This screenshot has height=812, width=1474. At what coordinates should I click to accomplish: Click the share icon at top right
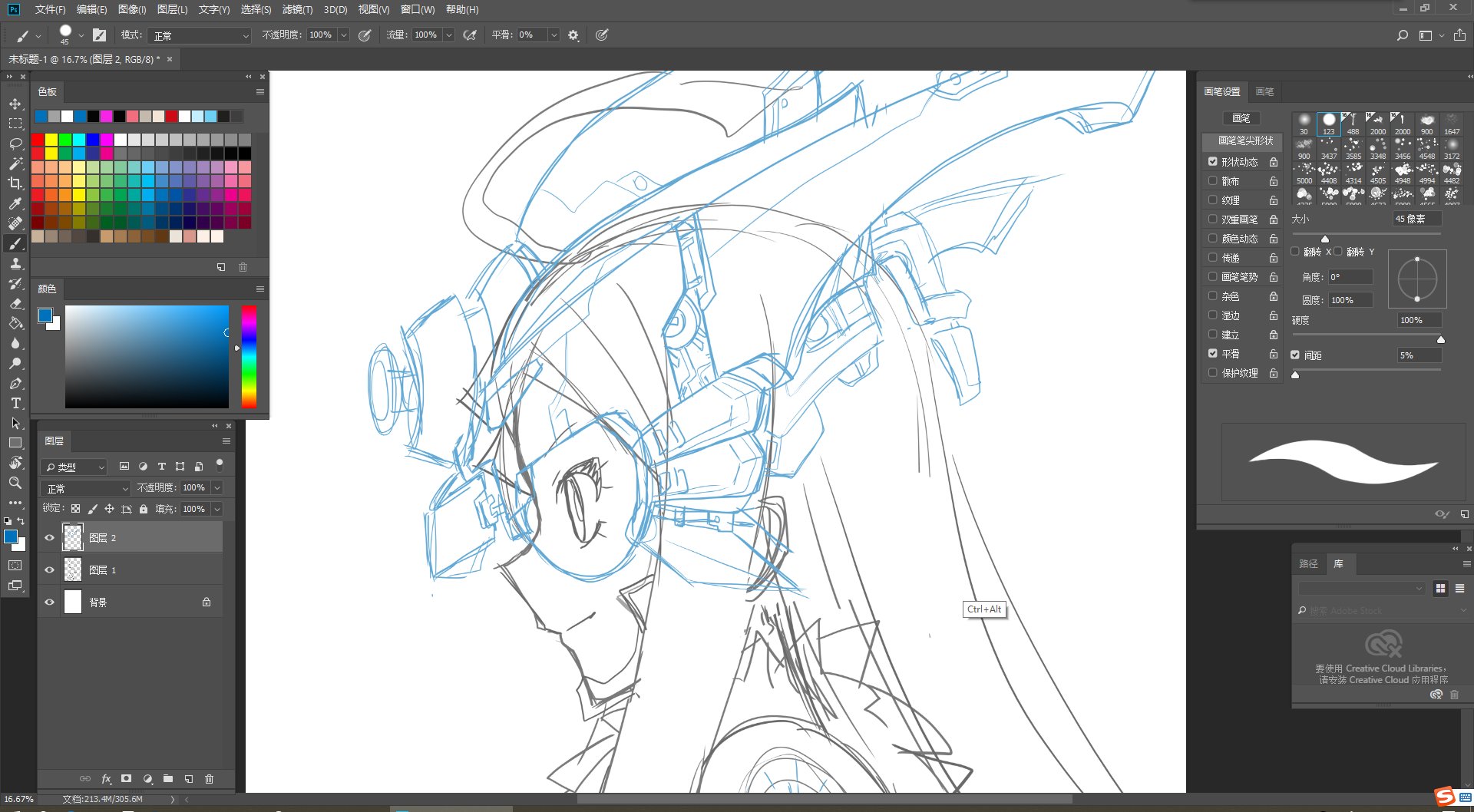pyautogui.click(x=1459, y=35)
